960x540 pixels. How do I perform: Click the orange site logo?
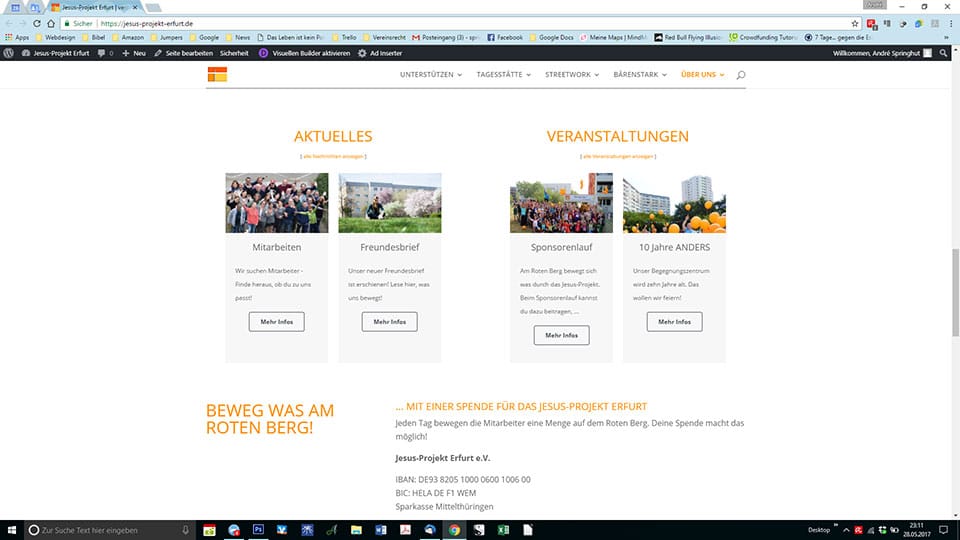pos(217,74)
